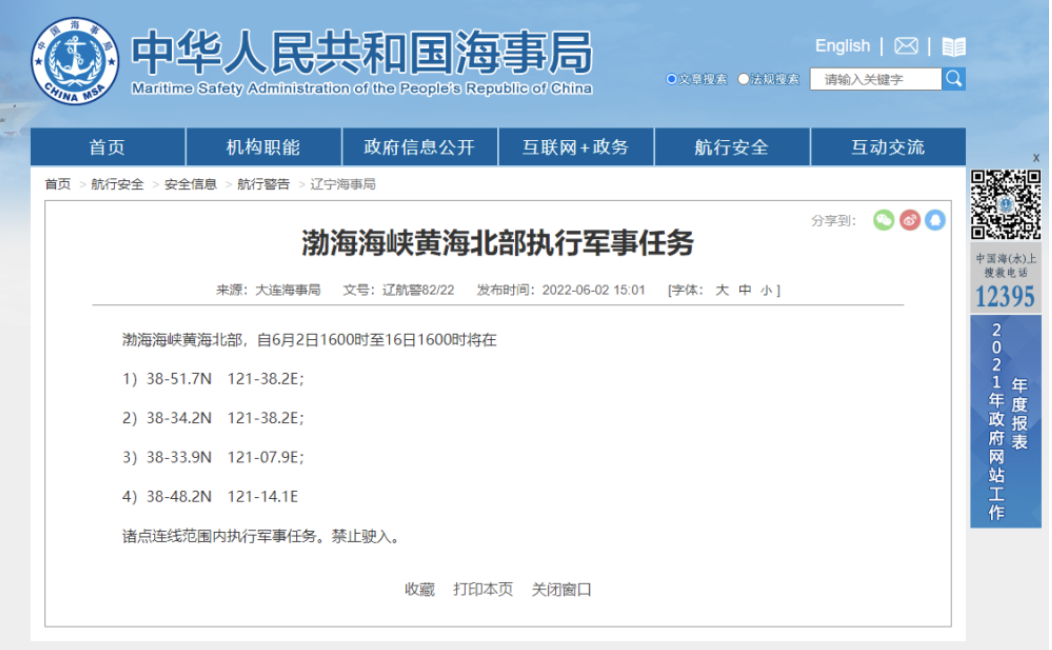Open the 互联网+政务 navigation menu

(x=575, y=147)
